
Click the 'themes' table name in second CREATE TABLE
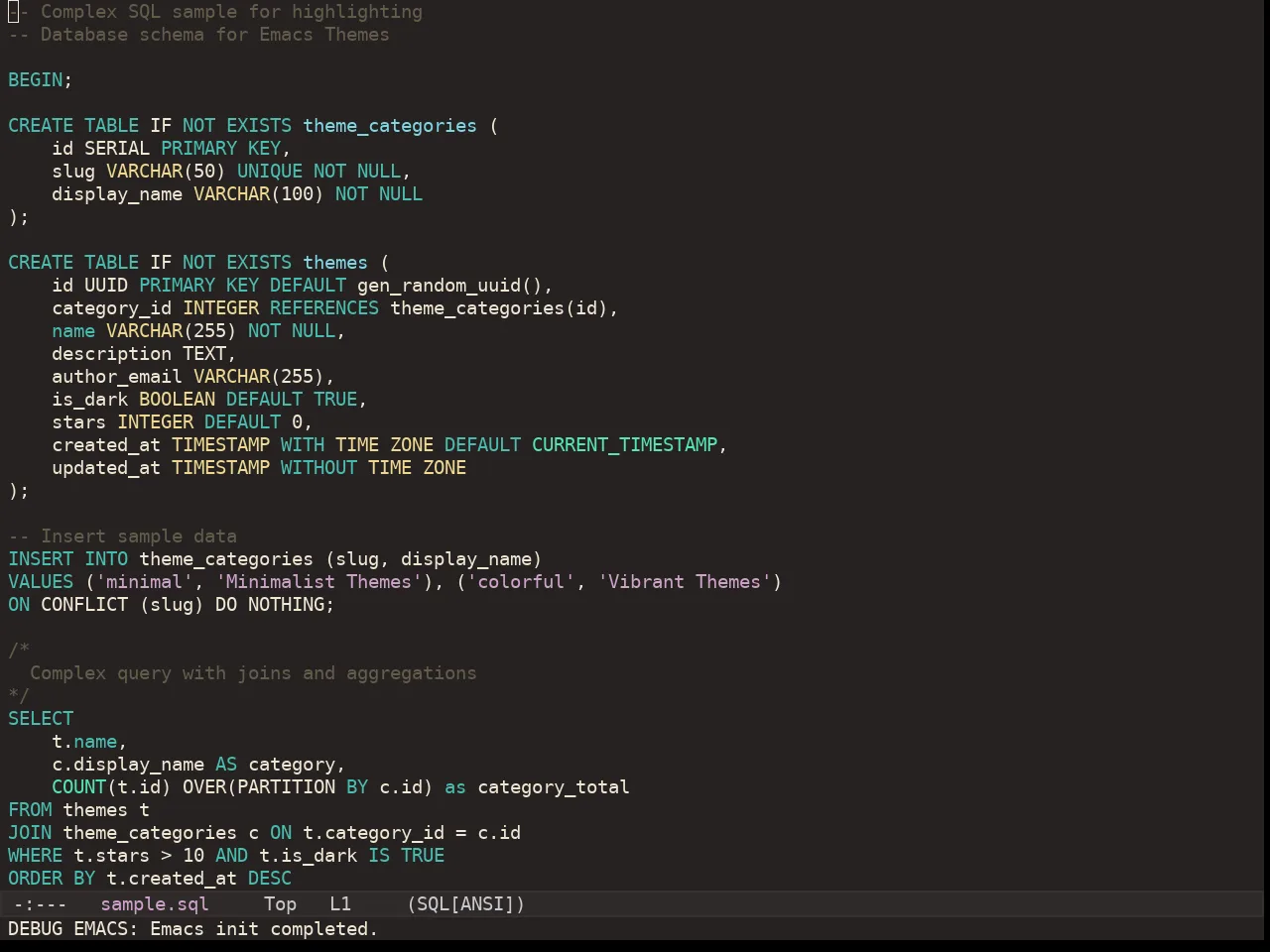pyautogui.click(x=335, y=263)
